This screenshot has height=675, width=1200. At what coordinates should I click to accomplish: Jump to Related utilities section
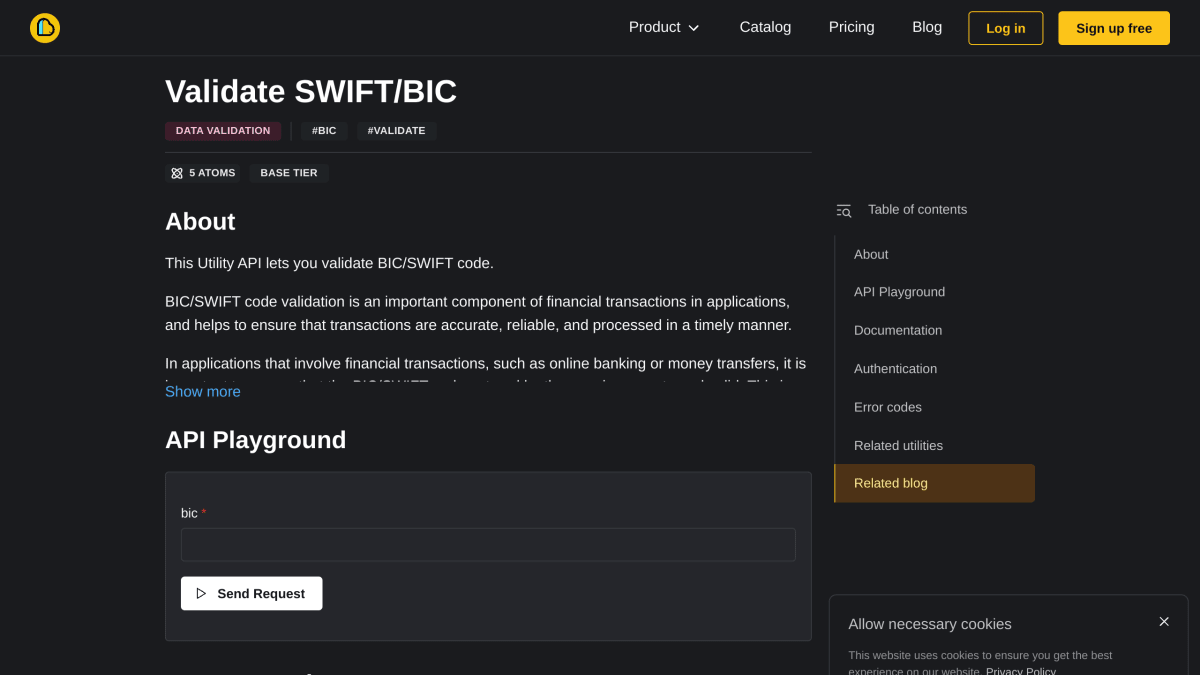point(898,445)
